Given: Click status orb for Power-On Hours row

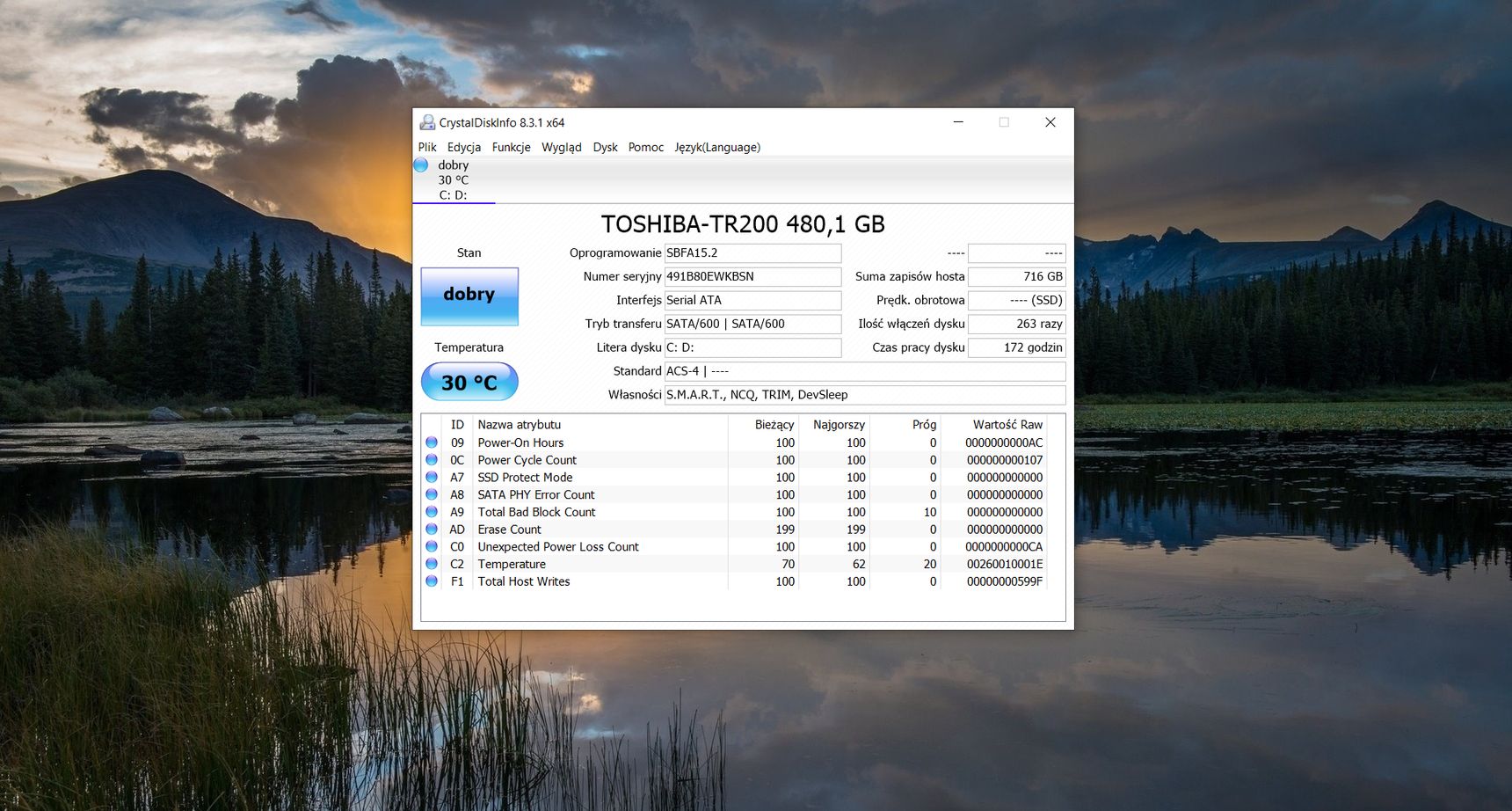Looking at the screenshot, I should 432,442.
